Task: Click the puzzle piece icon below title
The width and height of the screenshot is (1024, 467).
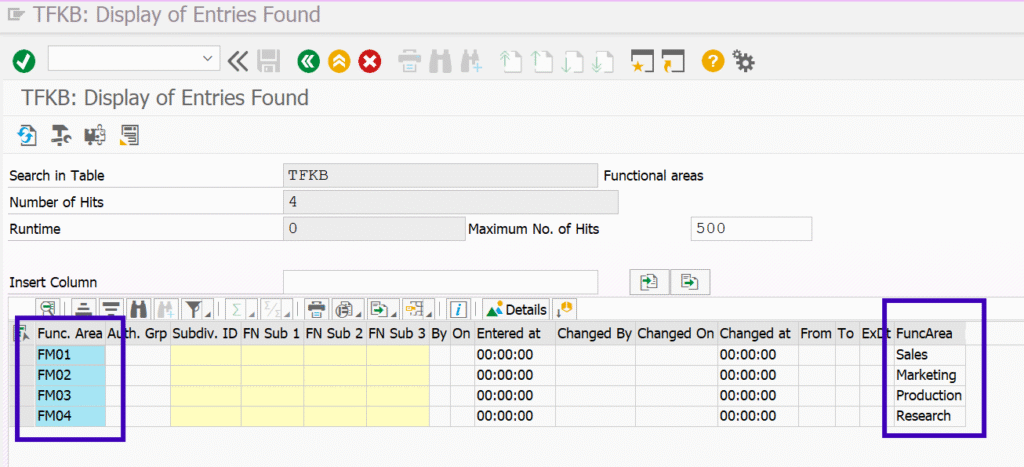Action: 95,135
